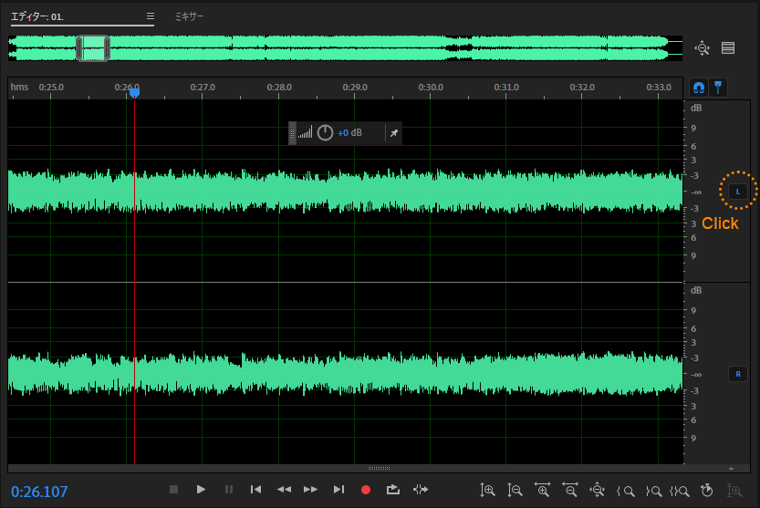760x508 pixels.
Task: Click the greyed zoom icon at toolbar end
Action: (735, 490)
